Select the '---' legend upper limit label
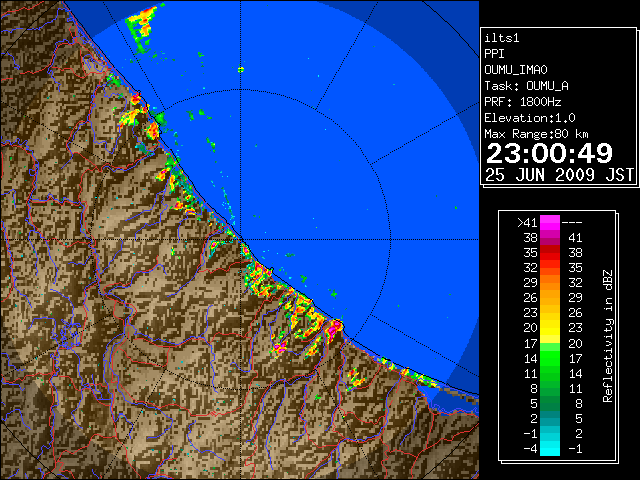This screenshot has height=480, width=640. click(572, 222)
